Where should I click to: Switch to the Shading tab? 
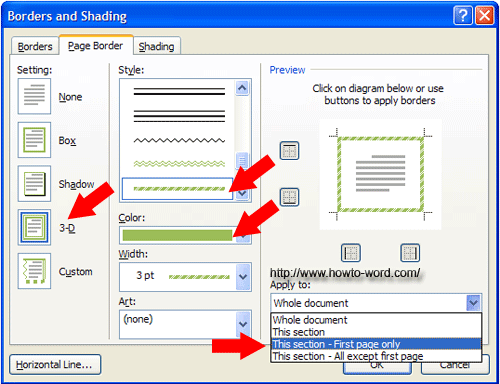pos(157,46)
